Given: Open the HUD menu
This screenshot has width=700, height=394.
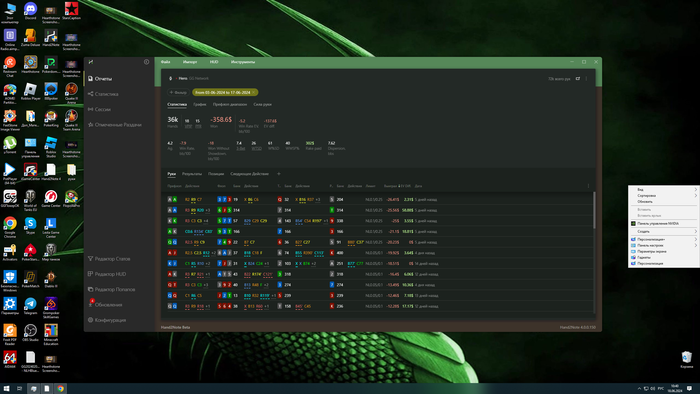Looking at the screenshot, I should pyautogui.click(x=214, y=62).
